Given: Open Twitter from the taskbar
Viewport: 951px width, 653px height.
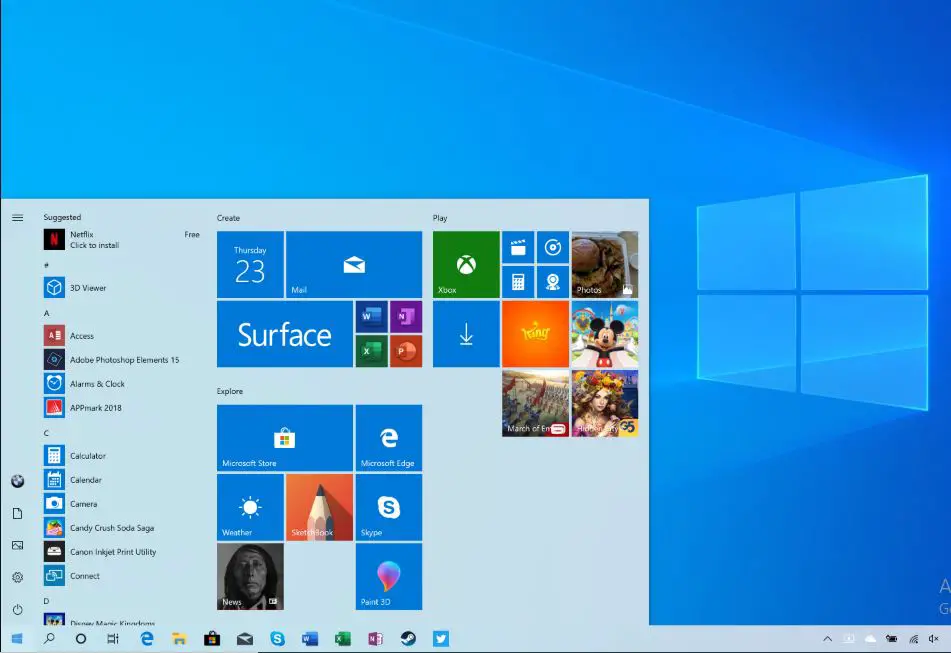Looking at the screenshot, I should (x=441, y=638).
